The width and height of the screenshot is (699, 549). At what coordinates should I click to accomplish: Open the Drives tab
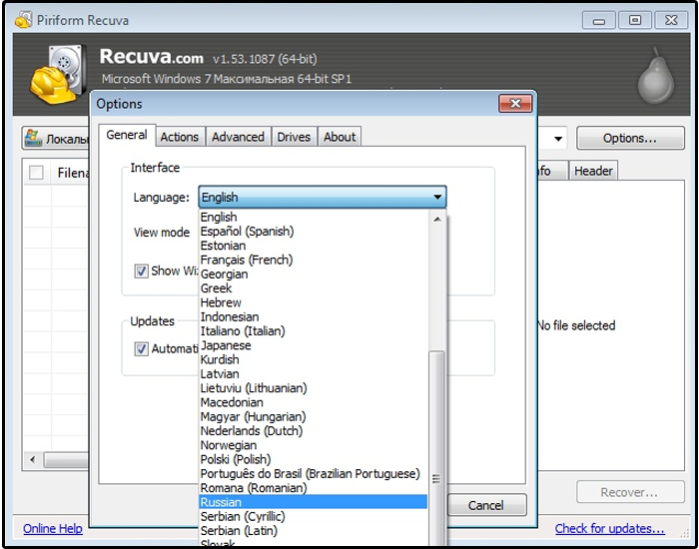(x=294, y=137)
